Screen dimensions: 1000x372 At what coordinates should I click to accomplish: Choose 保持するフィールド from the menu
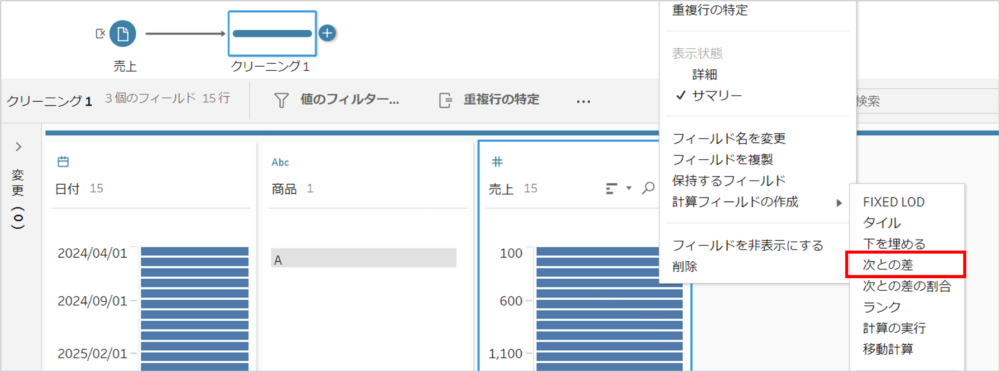click(728, 181)
